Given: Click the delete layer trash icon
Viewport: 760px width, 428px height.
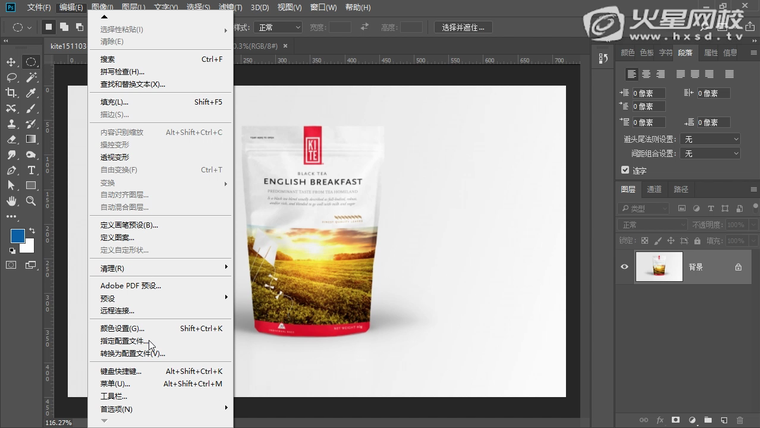Looking at the screenshot, I should click(x=740, y=420).
